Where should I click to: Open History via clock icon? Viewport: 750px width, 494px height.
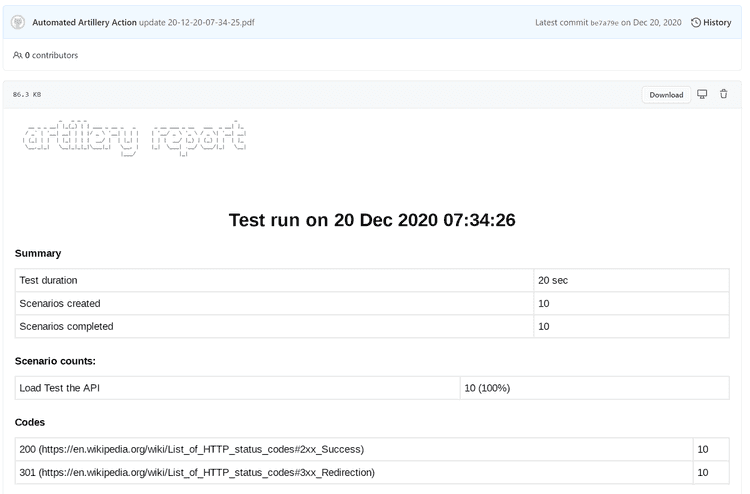(695, 22)
